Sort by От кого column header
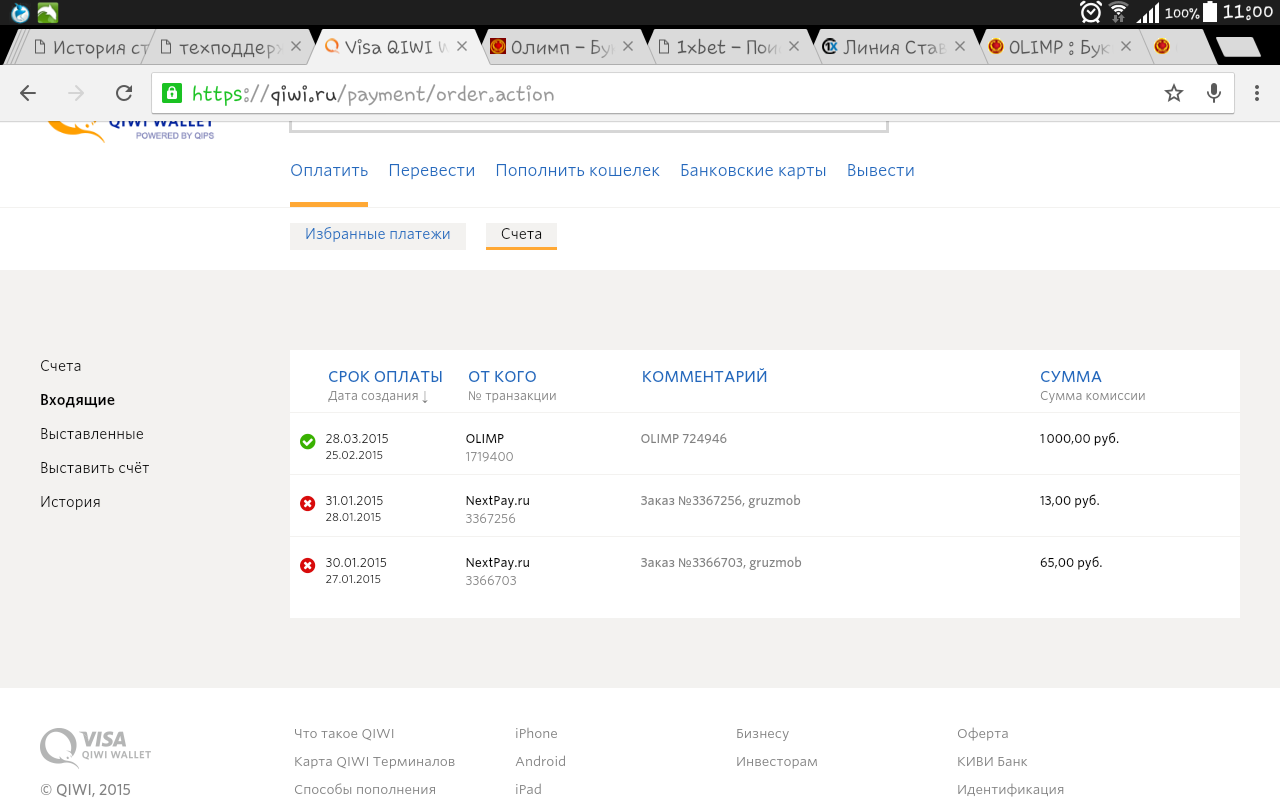Viewport: 1280px width, 800px height. click(x=502, y=377)
